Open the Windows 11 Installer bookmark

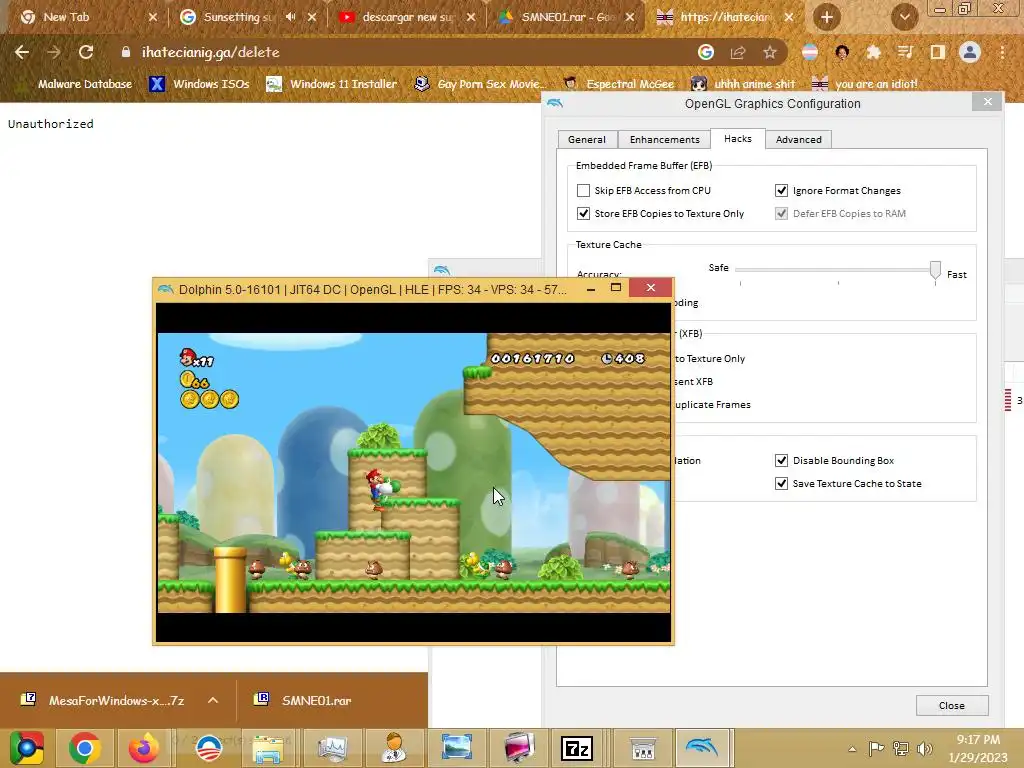click(x=332, y=84)
